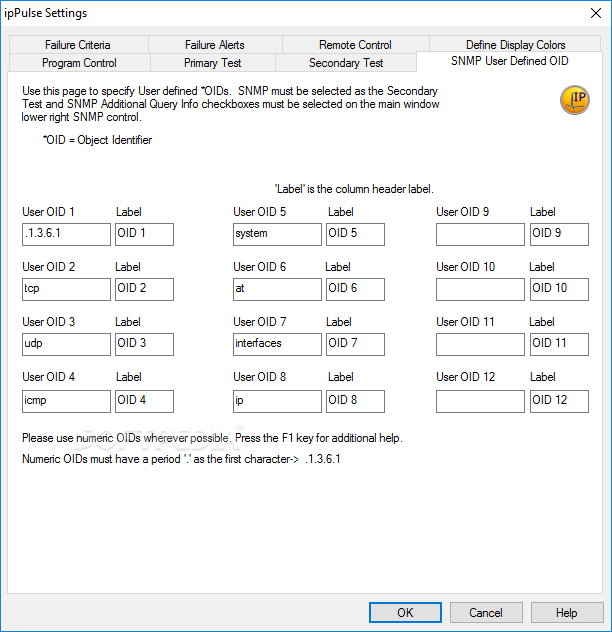Click the Label field showing OID 5
This screenshot has height=632, width=612.
[x=355, y=234]
